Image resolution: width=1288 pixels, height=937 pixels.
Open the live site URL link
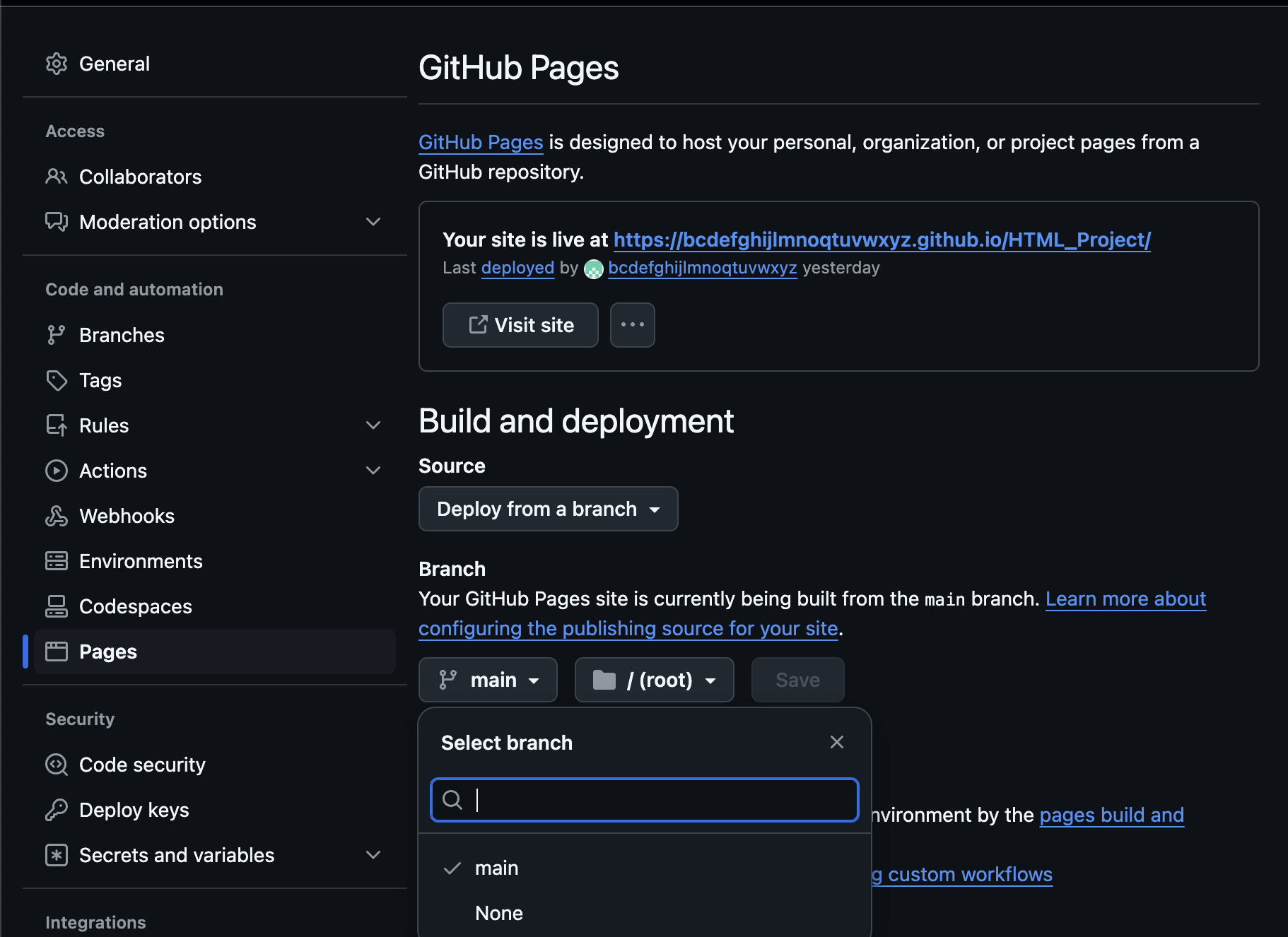pyautogui.click(x=882, y=240)
